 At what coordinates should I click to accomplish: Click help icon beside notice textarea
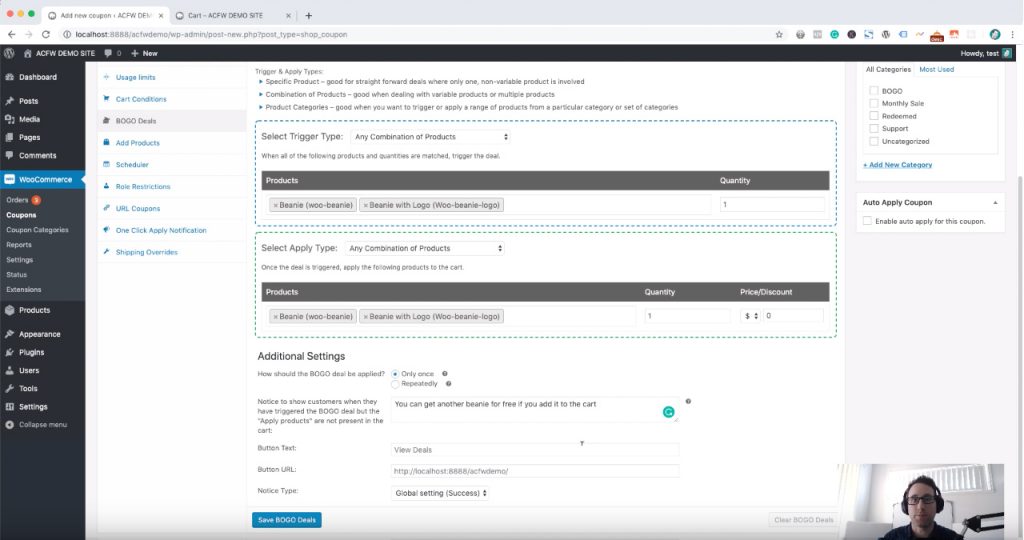[x=688, y=402]
